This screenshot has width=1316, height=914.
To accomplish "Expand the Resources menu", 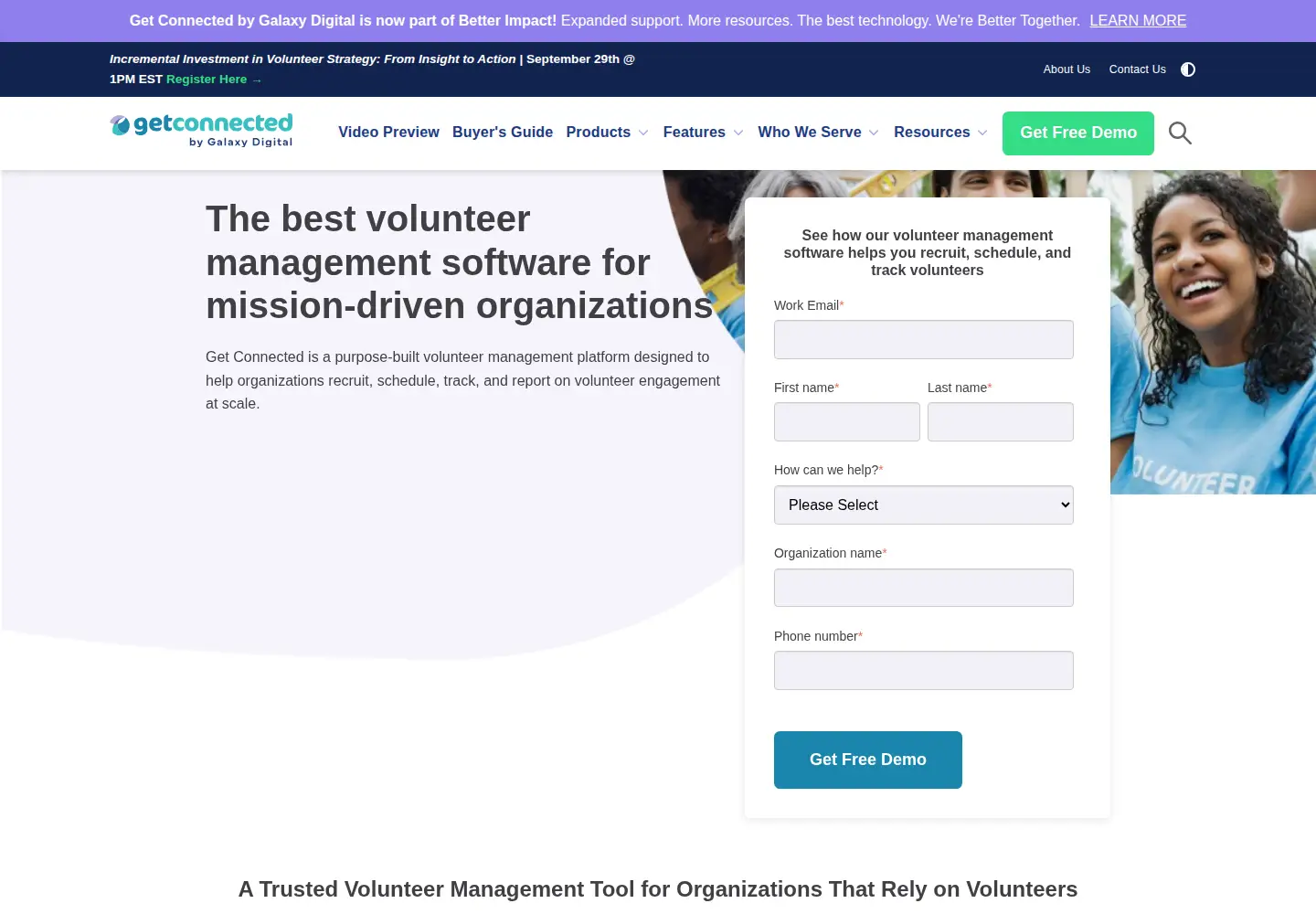I will [940, 133].
